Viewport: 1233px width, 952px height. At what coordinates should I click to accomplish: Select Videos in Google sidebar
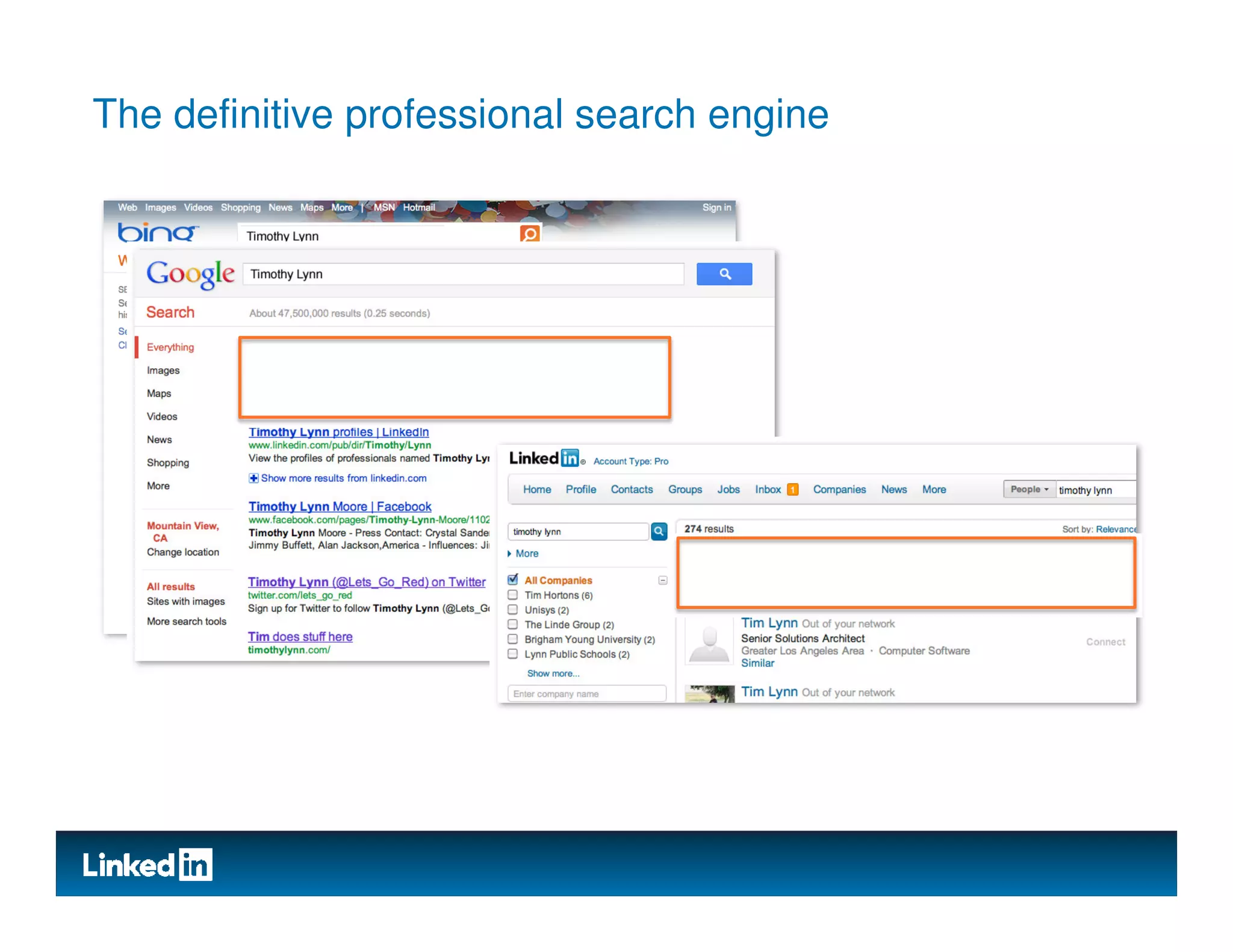(162, 416)
